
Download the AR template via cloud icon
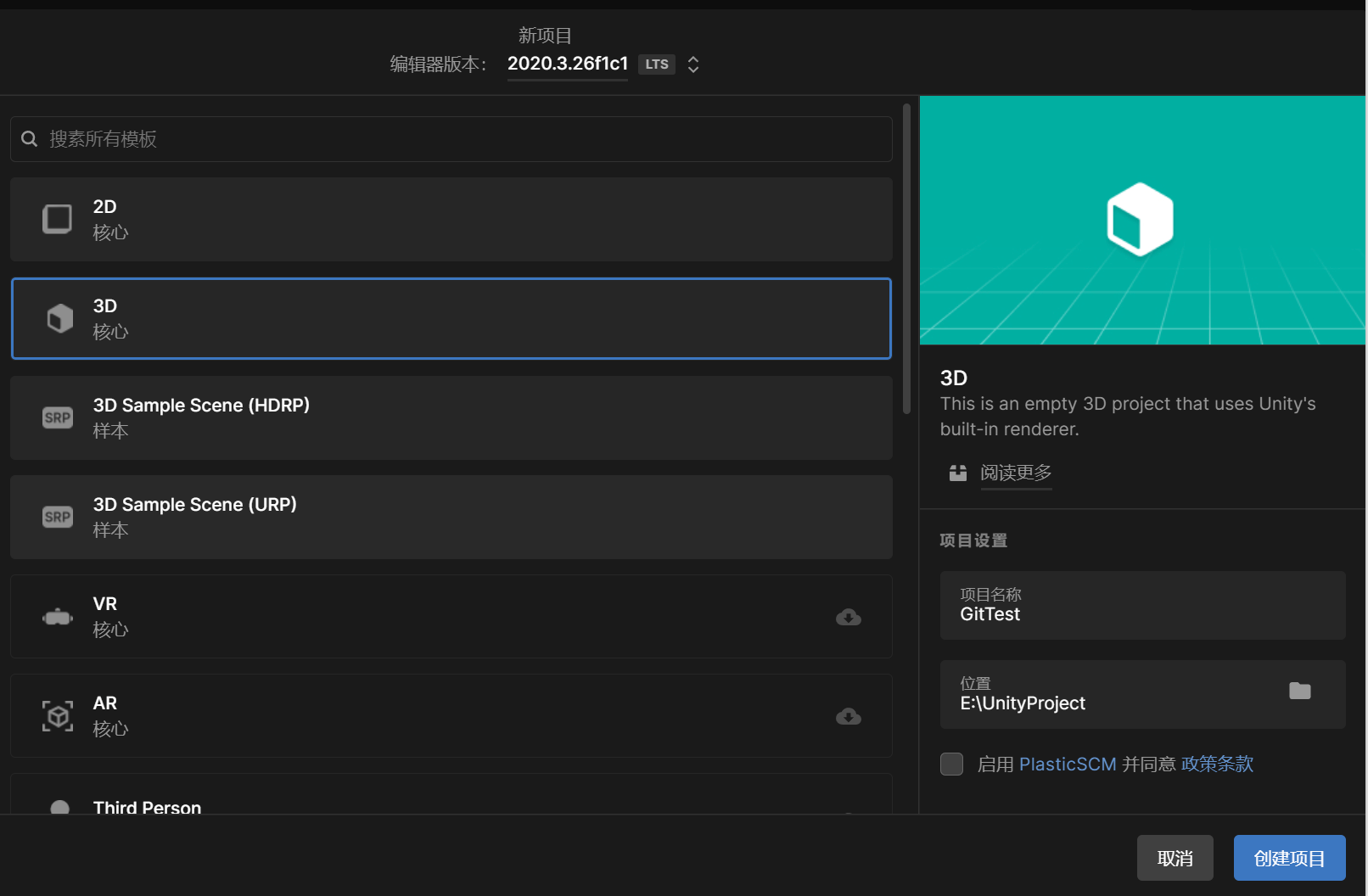[849, 716]
